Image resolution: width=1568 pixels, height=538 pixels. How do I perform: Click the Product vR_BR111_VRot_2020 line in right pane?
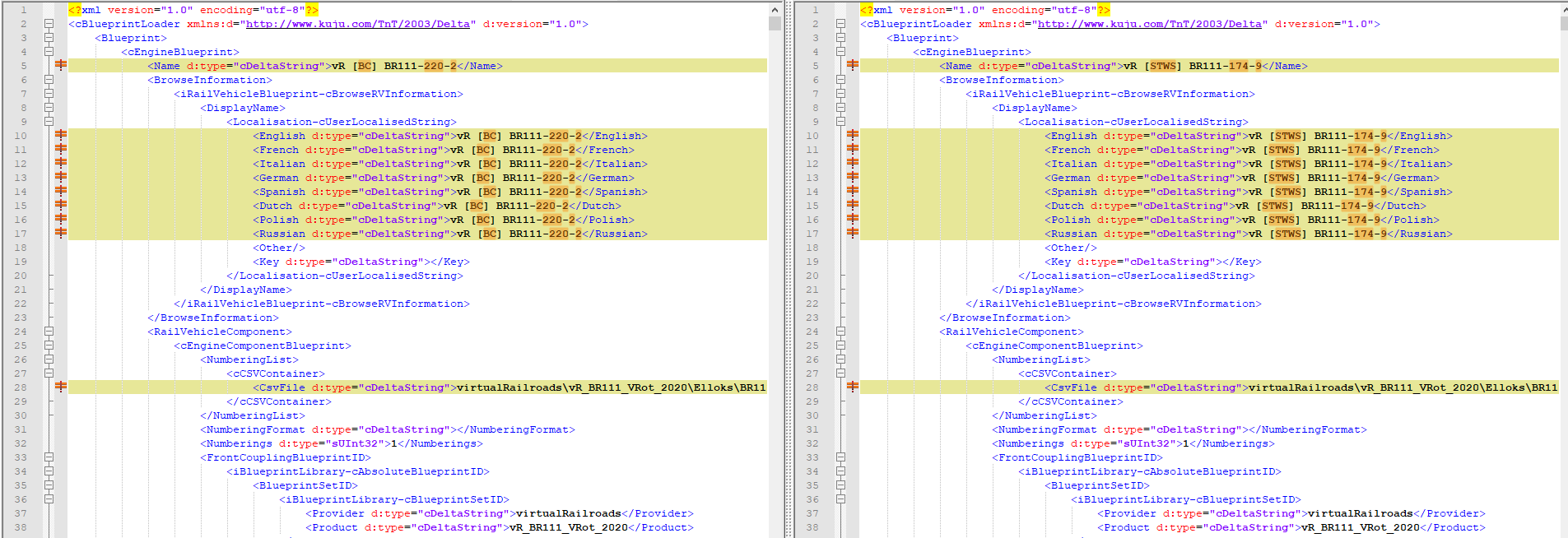coord(1291,527)
